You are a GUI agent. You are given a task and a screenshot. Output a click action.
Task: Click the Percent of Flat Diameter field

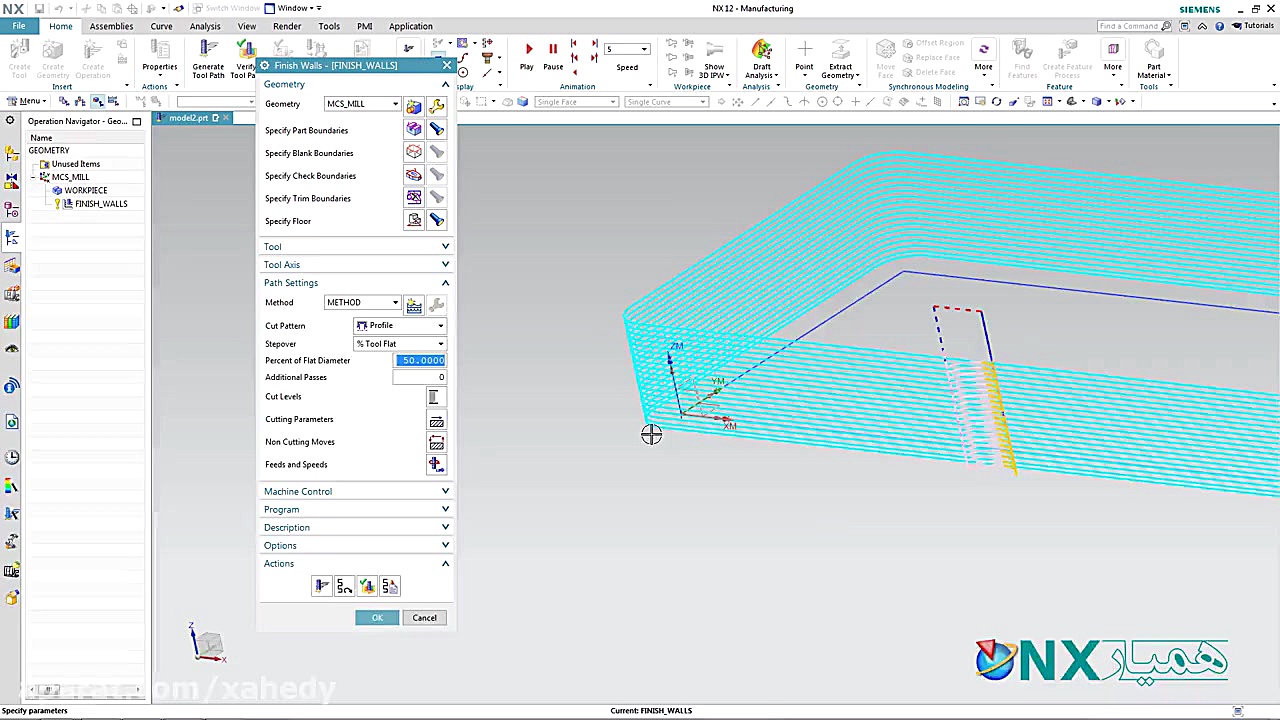[420, 361]
